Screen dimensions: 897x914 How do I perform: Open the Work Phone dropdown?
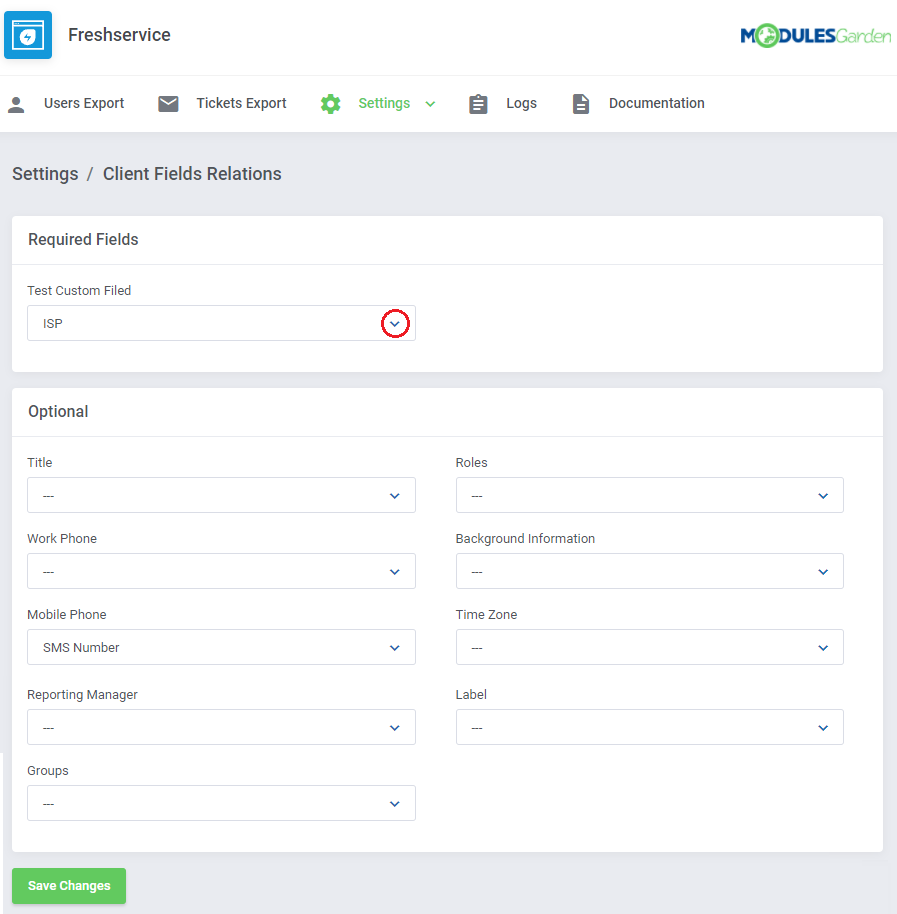(x=221, y=571)
